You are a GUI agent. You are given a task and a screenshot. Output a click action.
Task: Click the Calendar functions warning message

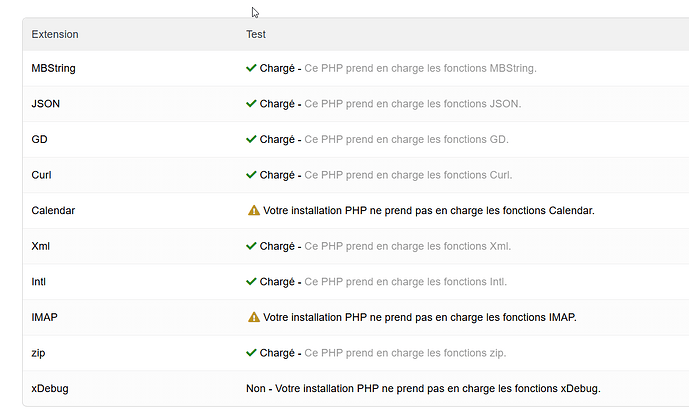[x=428, y=210]
